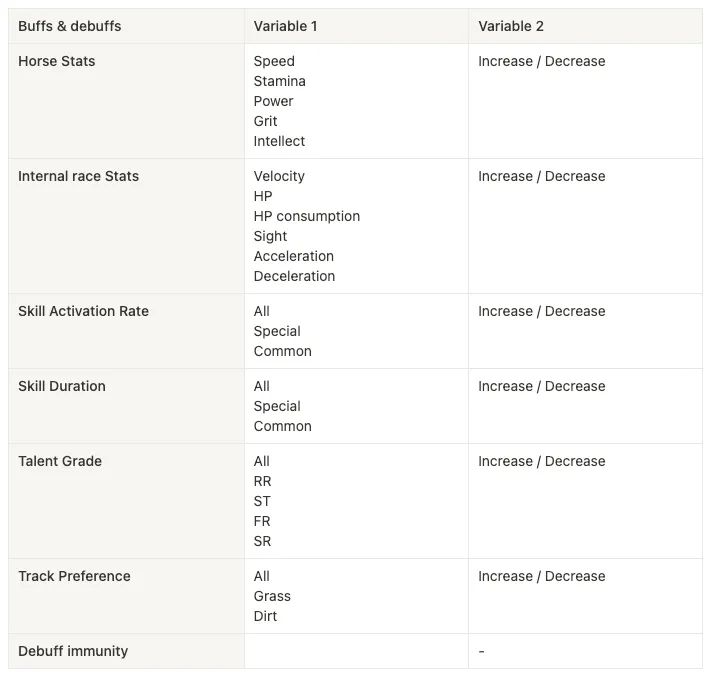Click the "Intellect" text in the table
The image size is (712, 679).
pyautogui.click(x=279, y=141)
